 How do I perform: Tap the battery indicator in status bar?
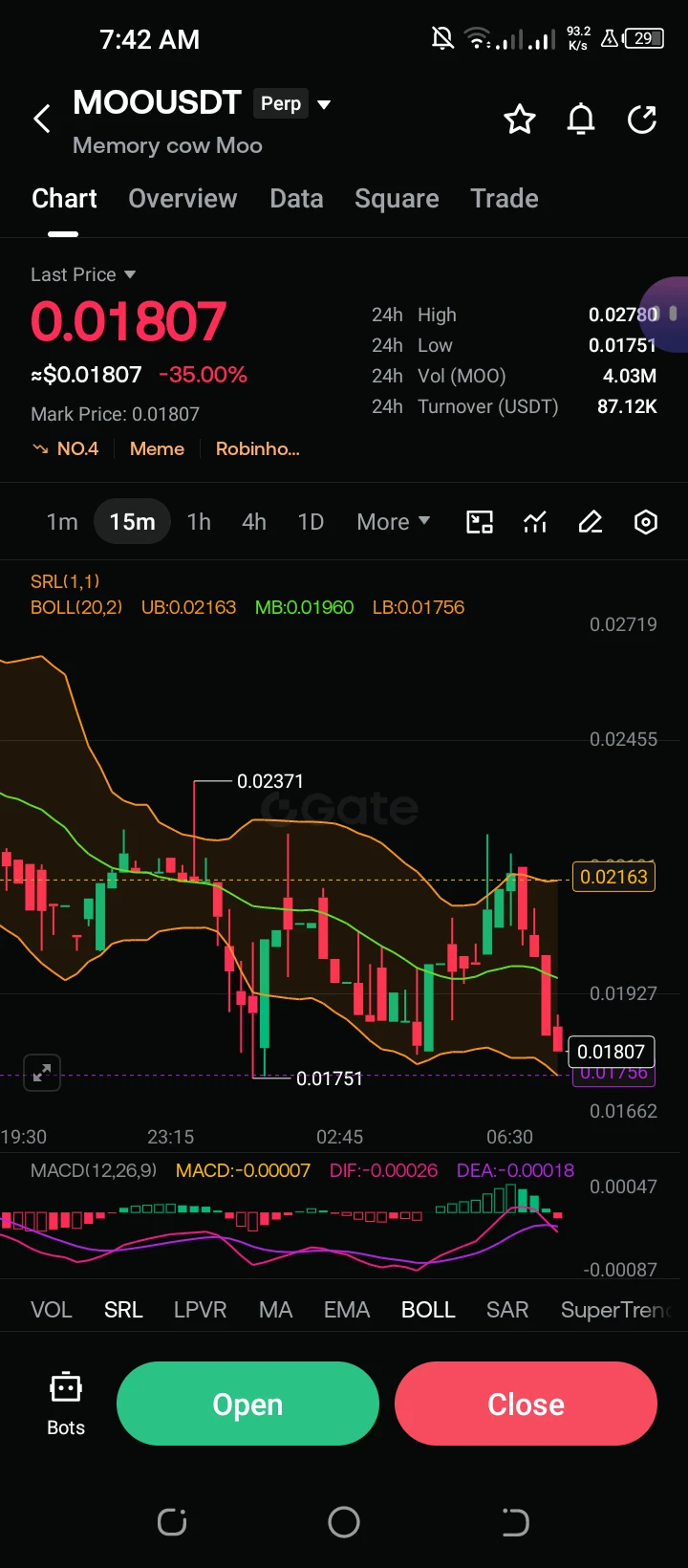(644, 38)
